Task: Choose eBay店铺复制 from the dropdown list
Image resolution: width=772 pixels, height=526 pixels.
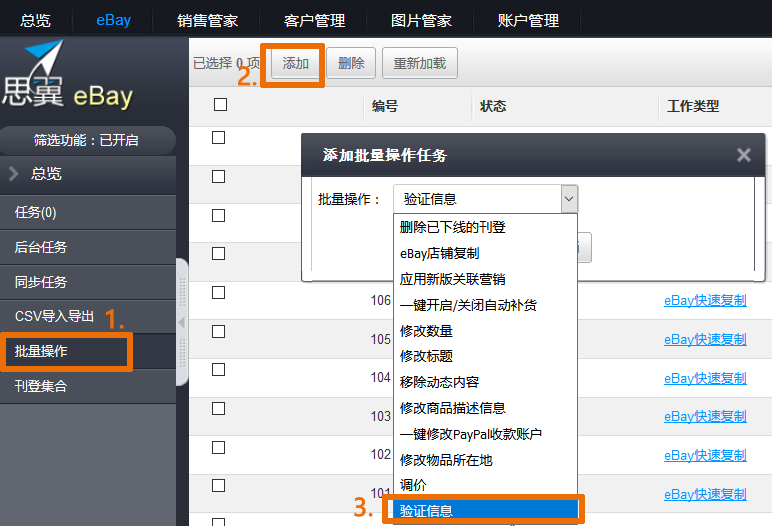Action: click(485, 253)
